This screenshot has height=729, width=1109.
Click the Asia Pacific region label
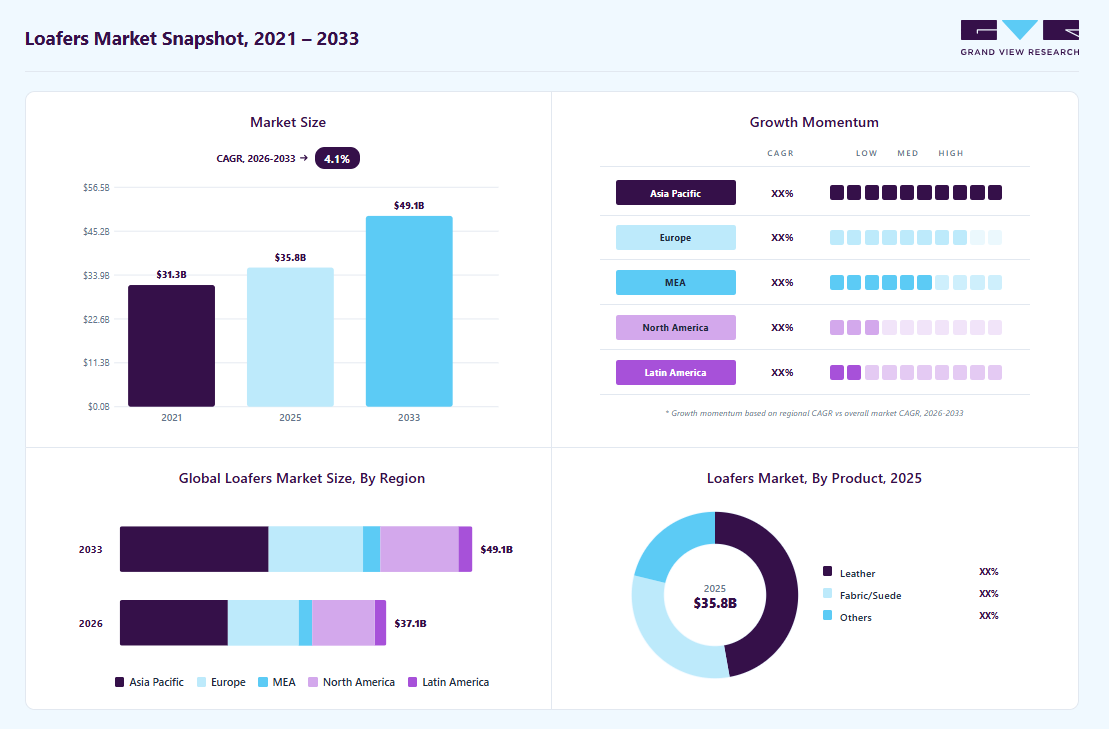(675, 193)
